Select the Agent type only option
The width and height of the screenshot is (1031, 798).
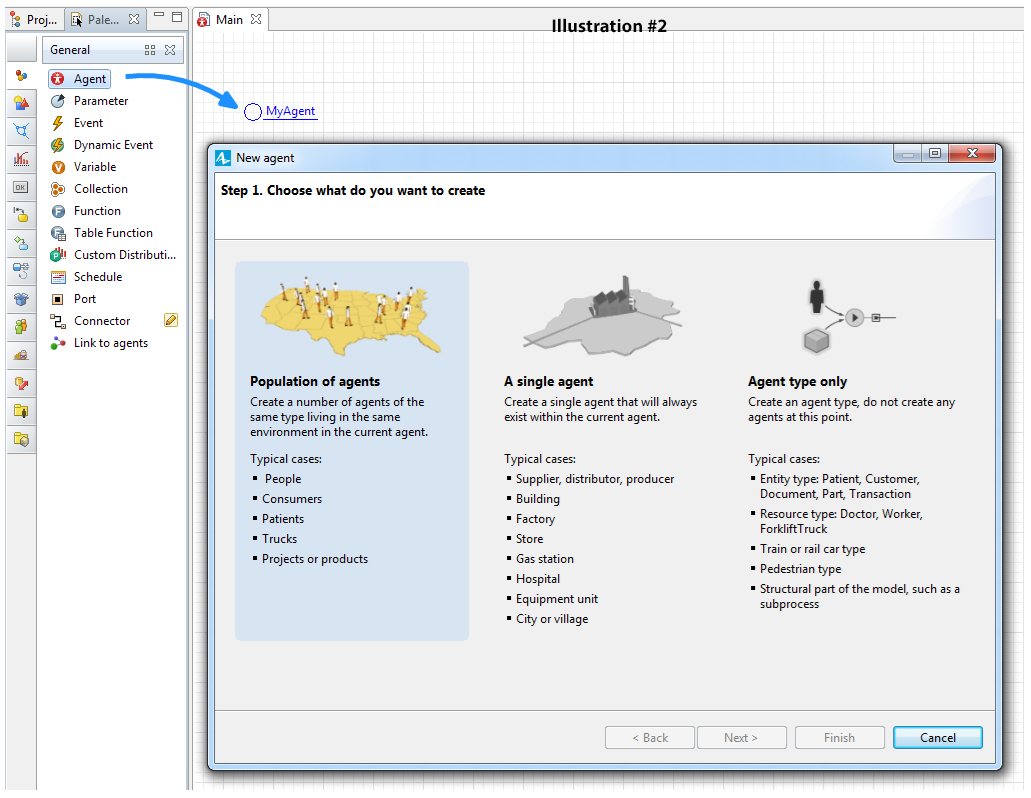pos(853,450)
